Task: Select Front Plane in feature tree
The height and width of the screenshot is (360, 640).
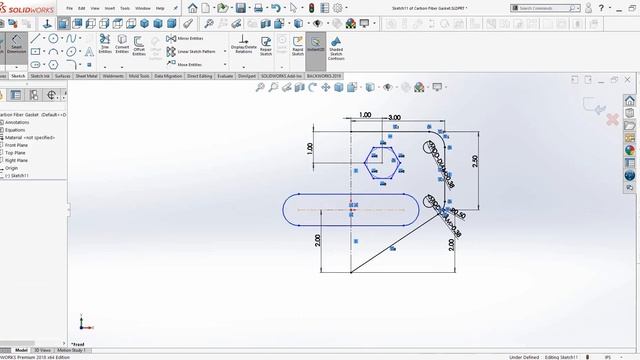Action: coord(16,145)
